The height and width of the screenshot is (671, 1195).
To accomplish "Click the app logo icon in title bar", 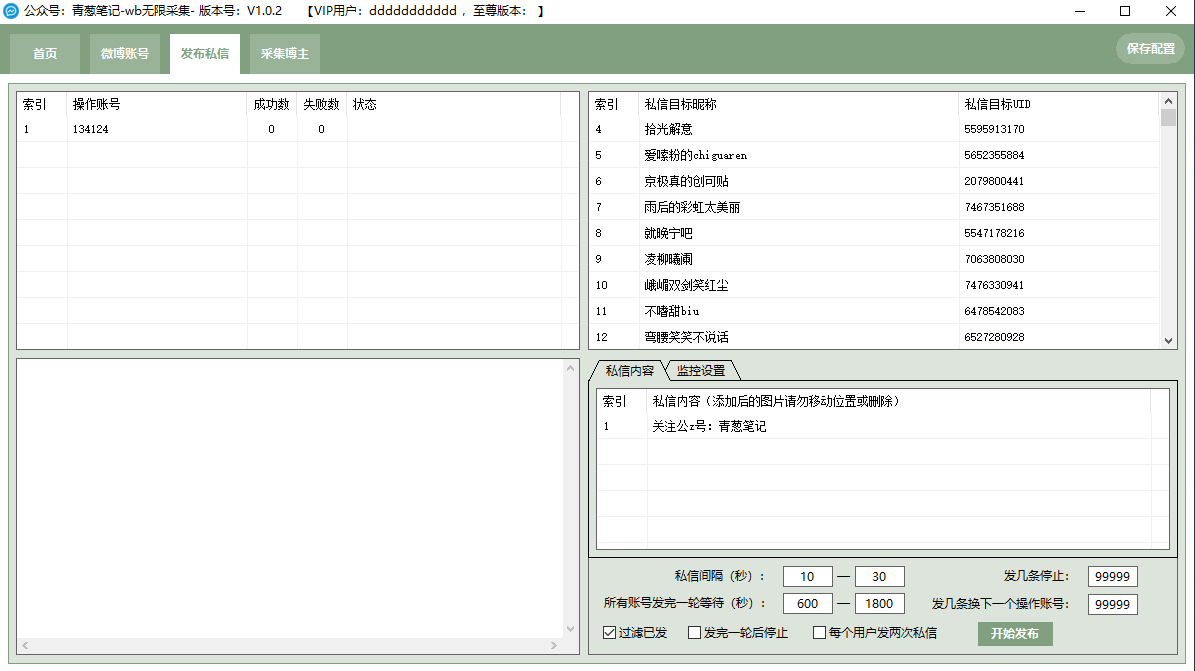I will point(14,11).
